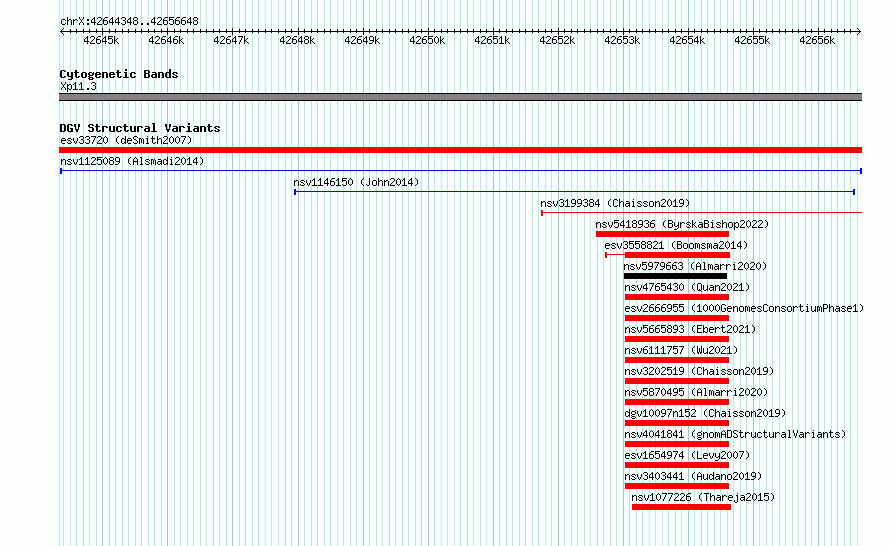Select the nsv5418936 red bar
The width and height of the screenshot is (890, 546).
coord(662,234)
